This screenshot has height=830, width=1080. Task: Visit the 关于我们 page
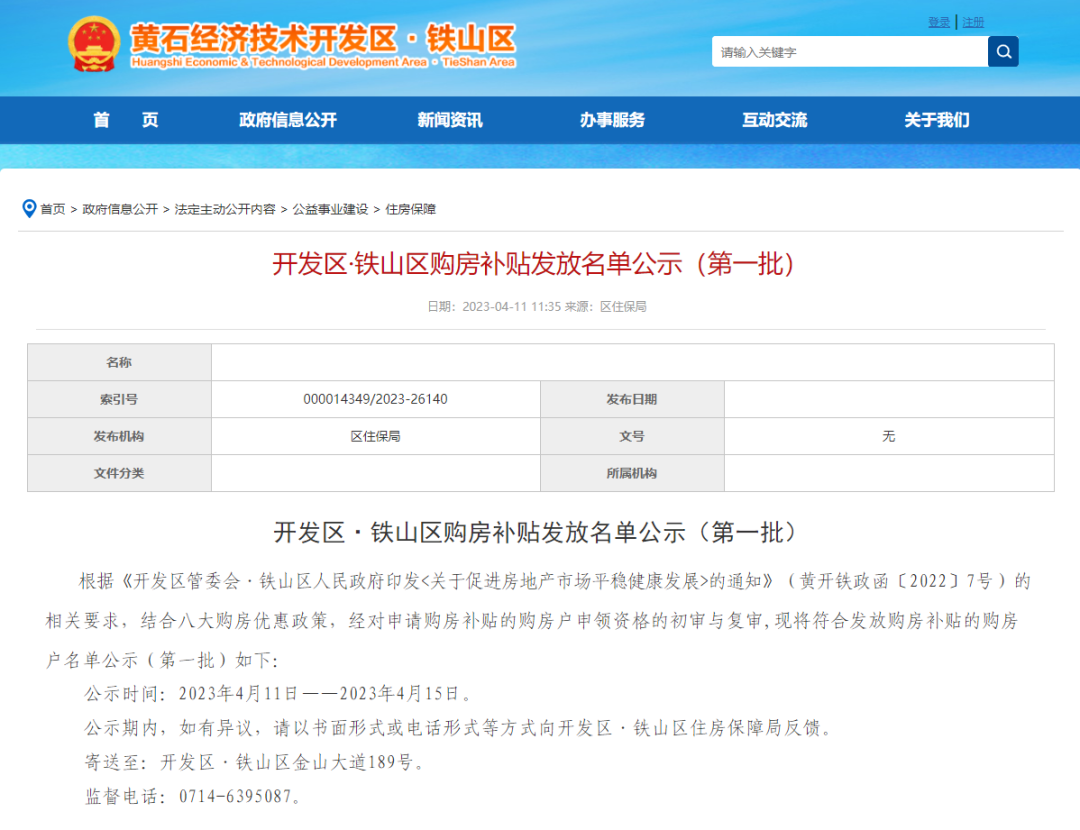(936, 120)
